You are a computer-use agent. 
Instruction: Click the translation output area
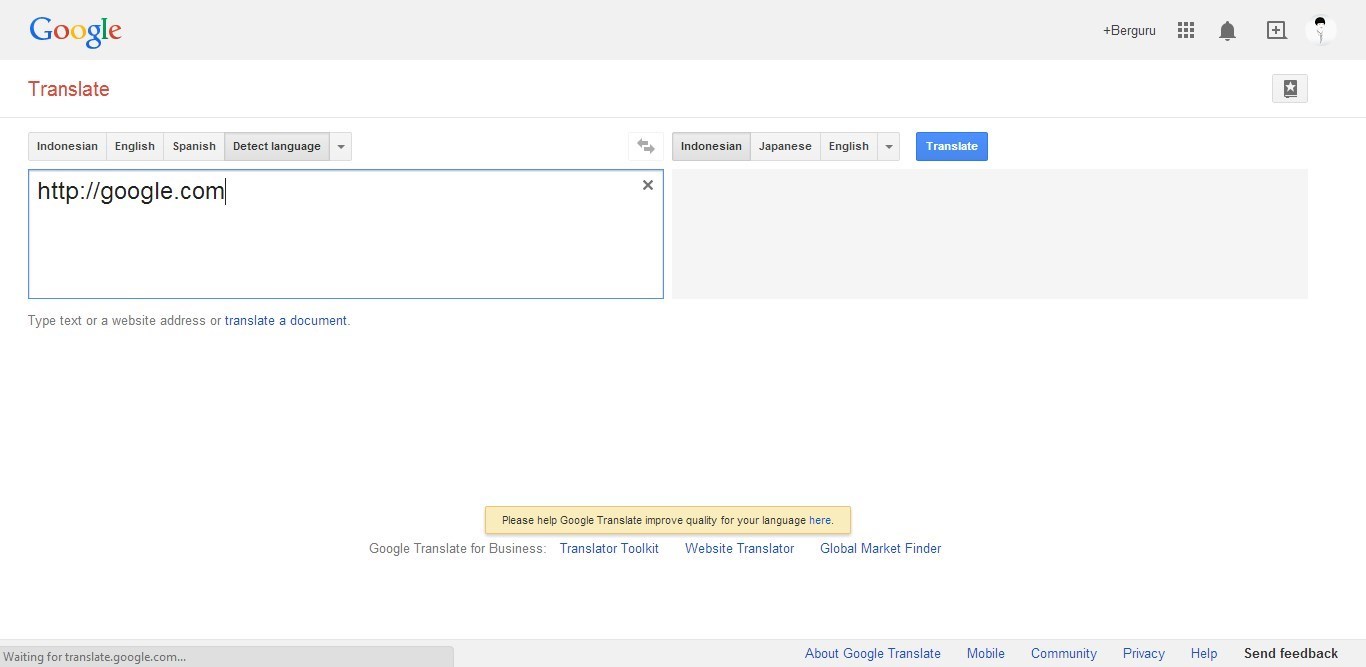pyautogui.click(x=990, y=234)
